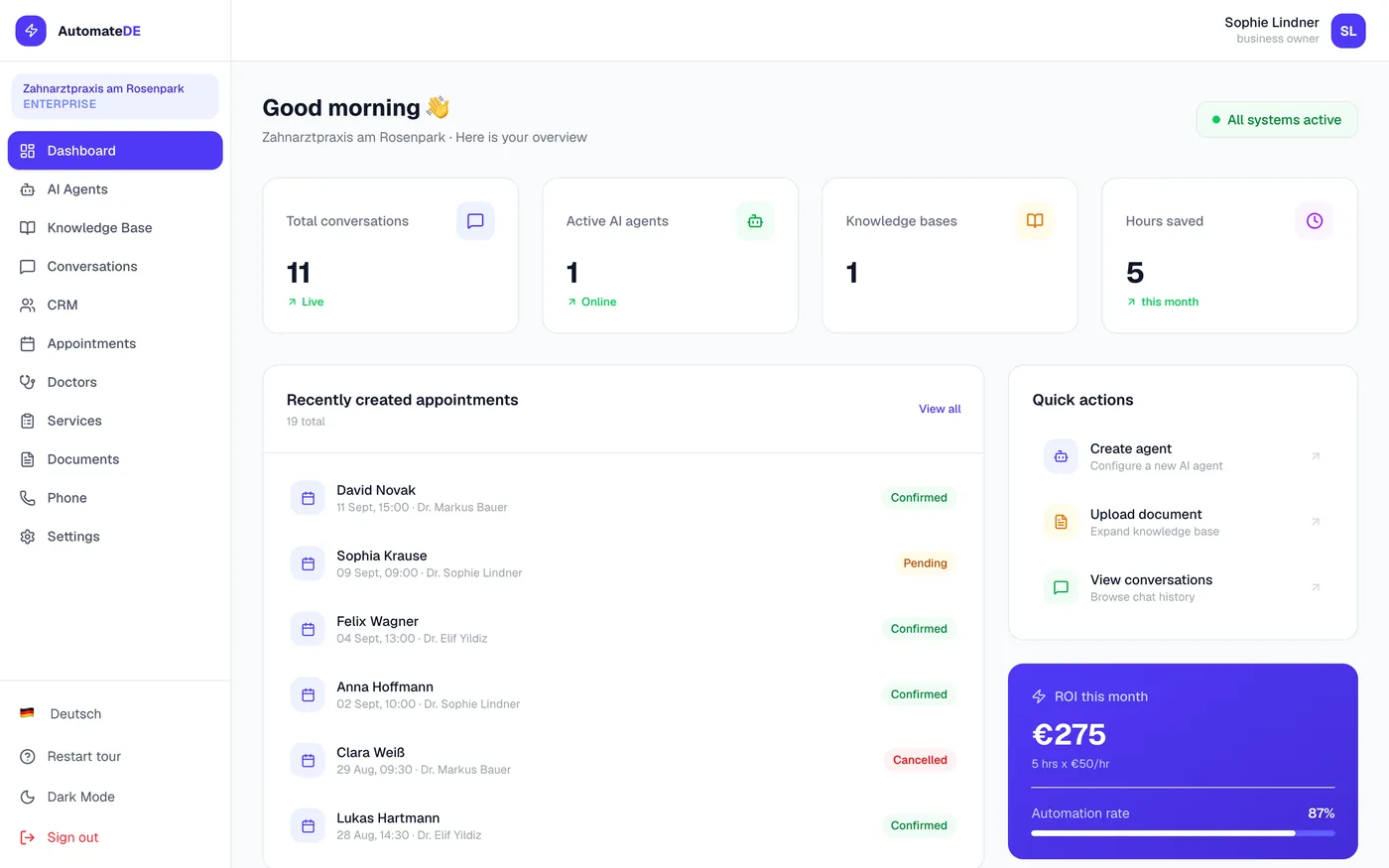Open Zahnarztpraxis am Rosenpark workspace selector
The width and height of the screenshot is (1389, 868).
click(115, 96)
